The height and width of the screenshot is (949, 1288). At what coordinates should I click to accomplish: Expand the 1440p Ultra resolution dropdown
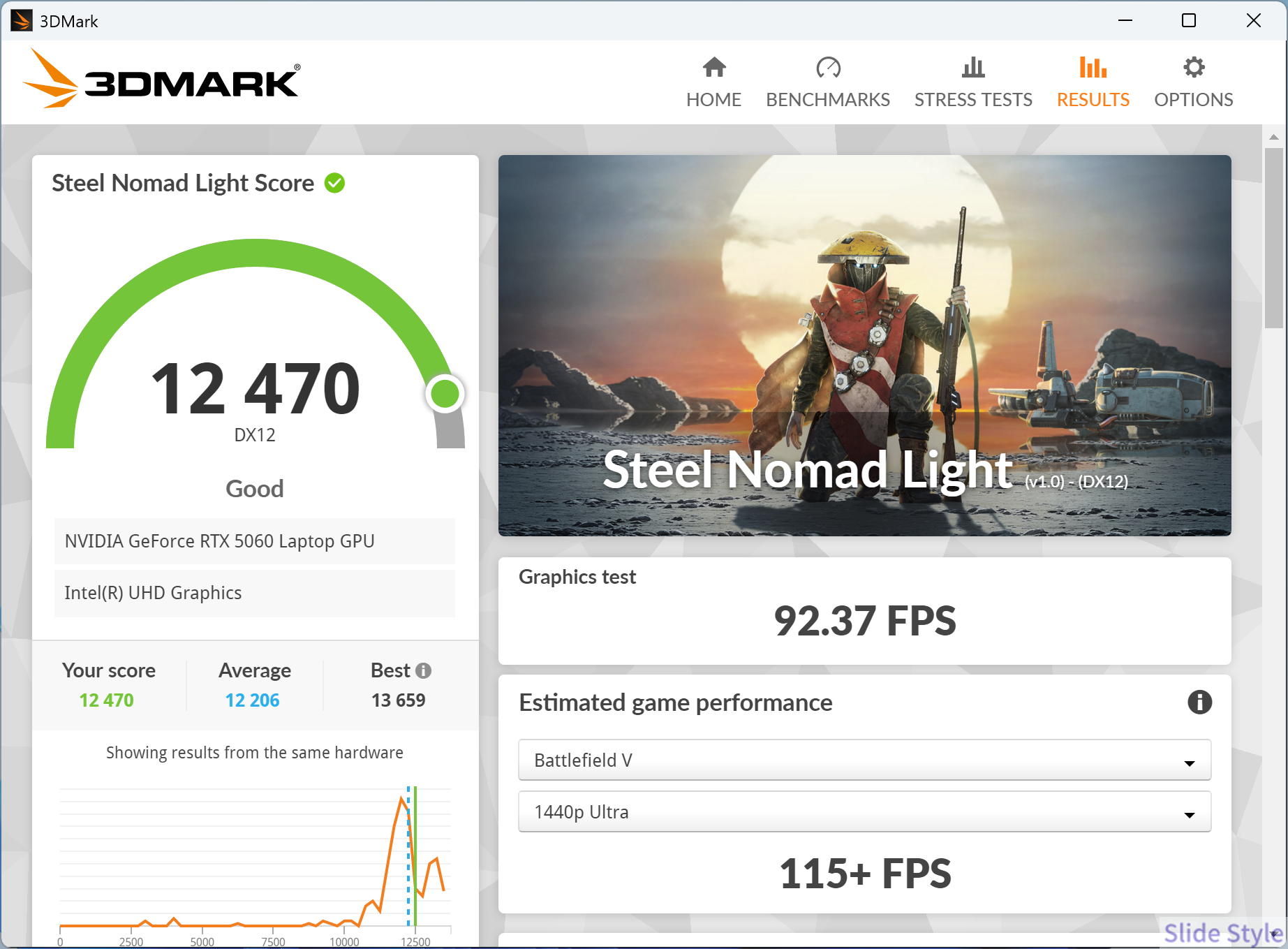(864, 811)
